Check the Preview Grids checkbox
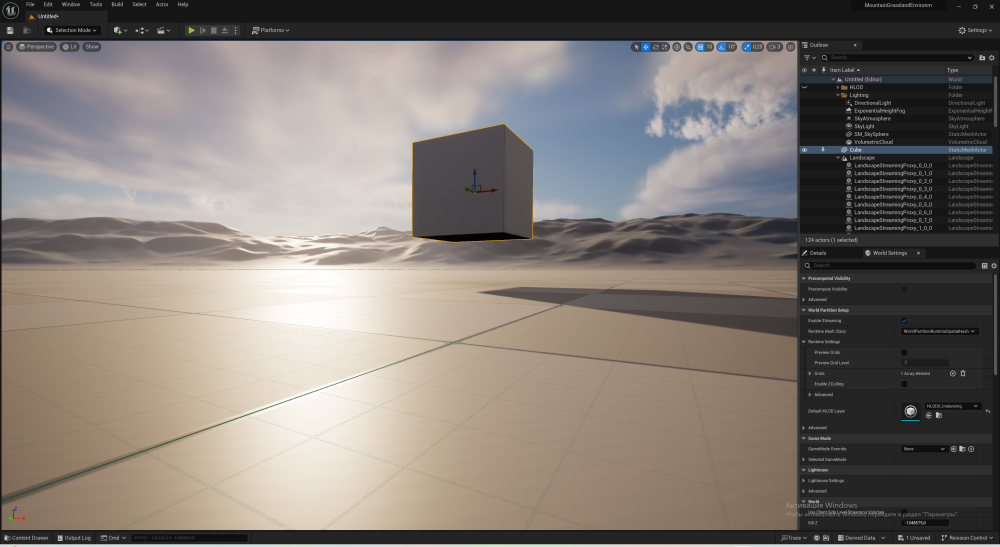This screenshot has width=1000, height=547. [x=904, y=353]
